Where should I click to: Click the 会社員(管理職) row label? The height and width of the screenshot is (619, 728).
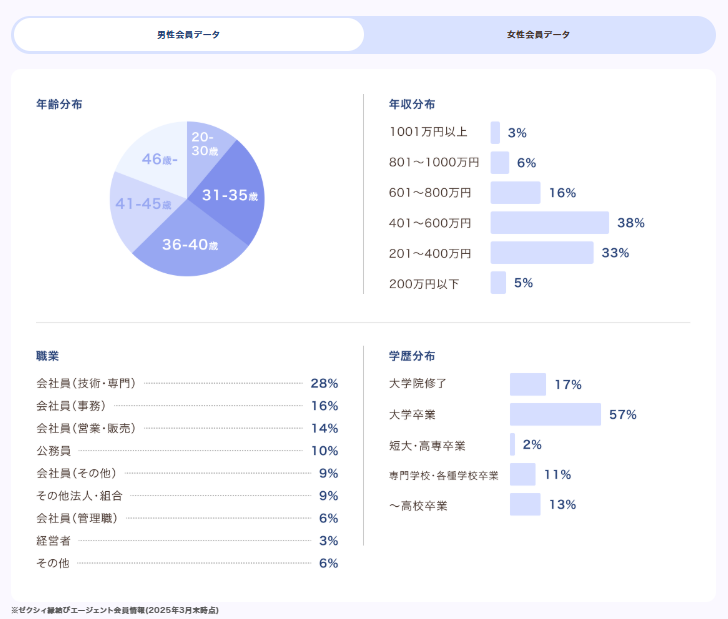[x=77, y=518]
